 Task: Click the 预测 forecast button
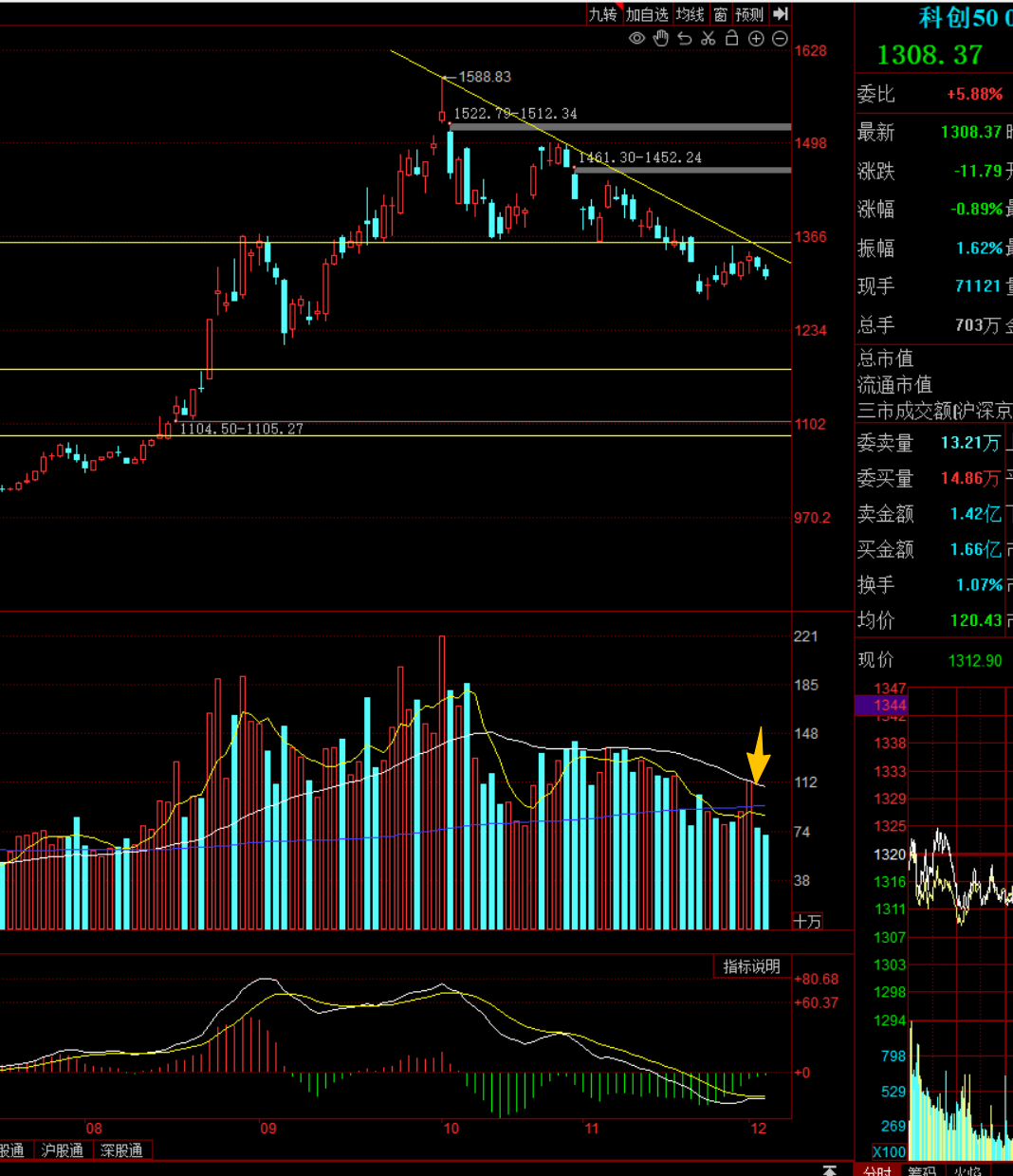click(x=749, y=14)
